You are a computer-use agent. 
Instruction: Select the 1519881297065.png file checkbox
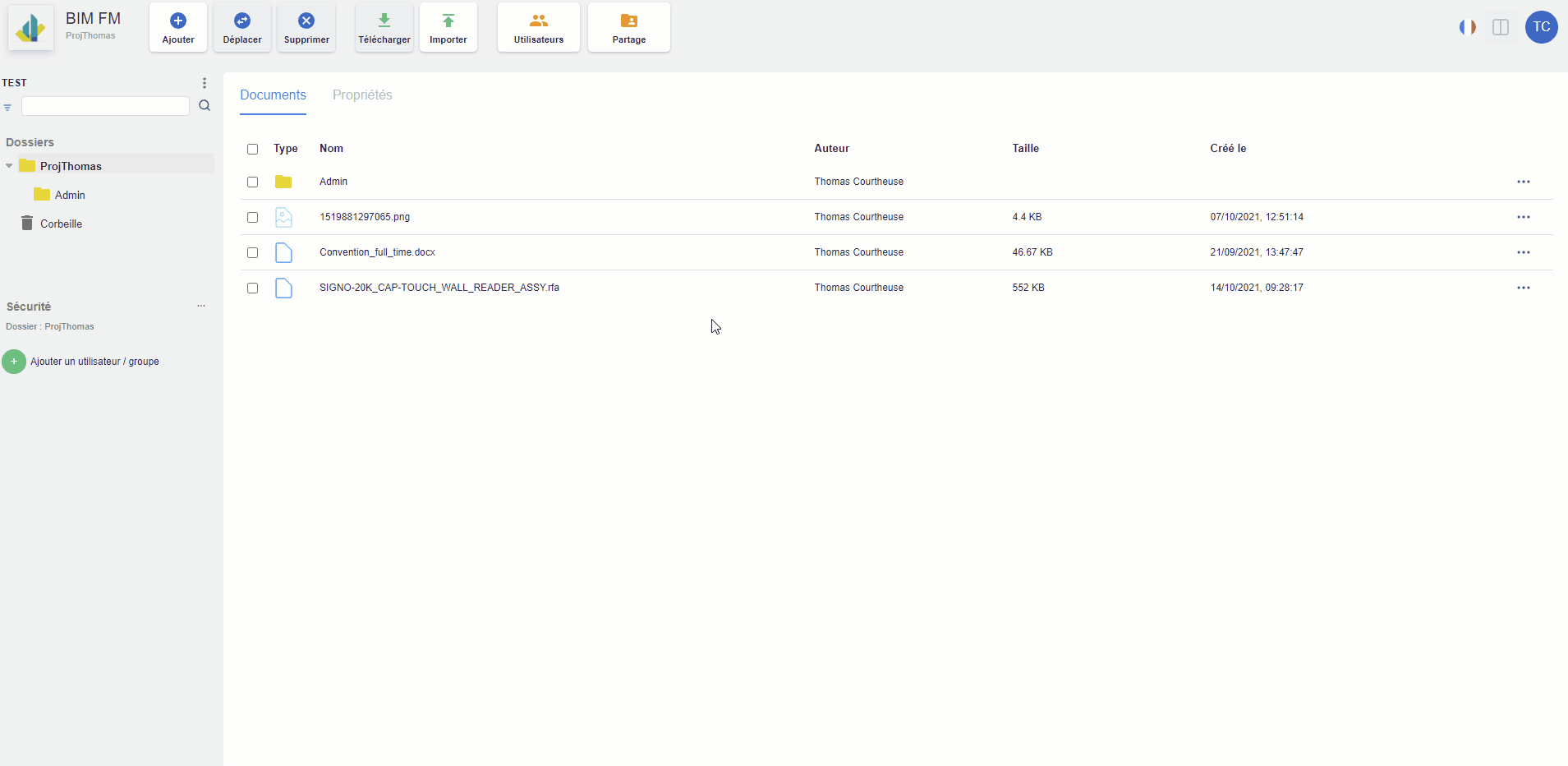coord(252,217)
